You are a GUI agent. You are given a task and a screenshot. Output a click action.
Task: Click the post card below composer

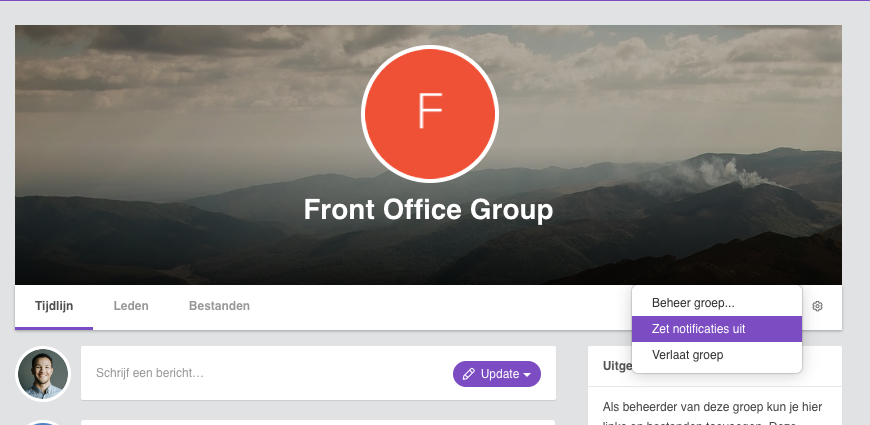click(x=318, y=422)
